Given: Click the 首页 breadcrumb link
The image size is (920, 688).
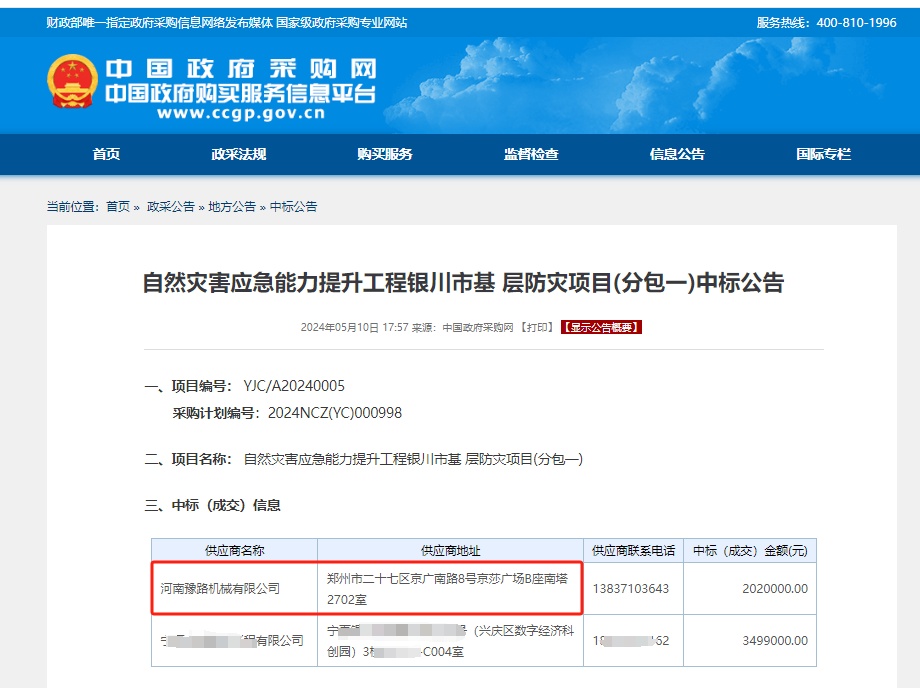Looking at the screenshot, I should [118, 207].
